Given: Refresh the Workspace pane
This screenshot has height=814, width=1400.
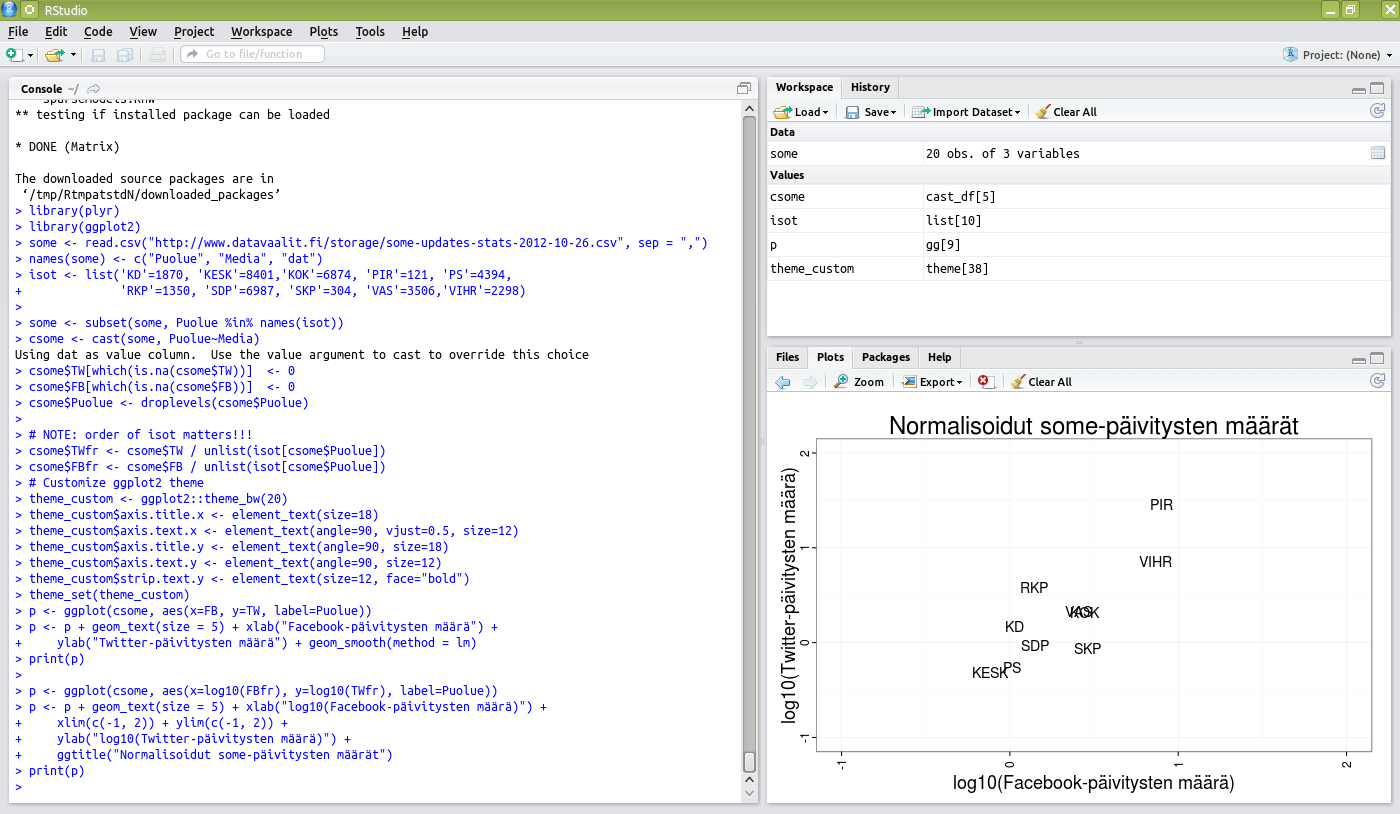Looking at the screenshot, I should tap(1378, 111).
